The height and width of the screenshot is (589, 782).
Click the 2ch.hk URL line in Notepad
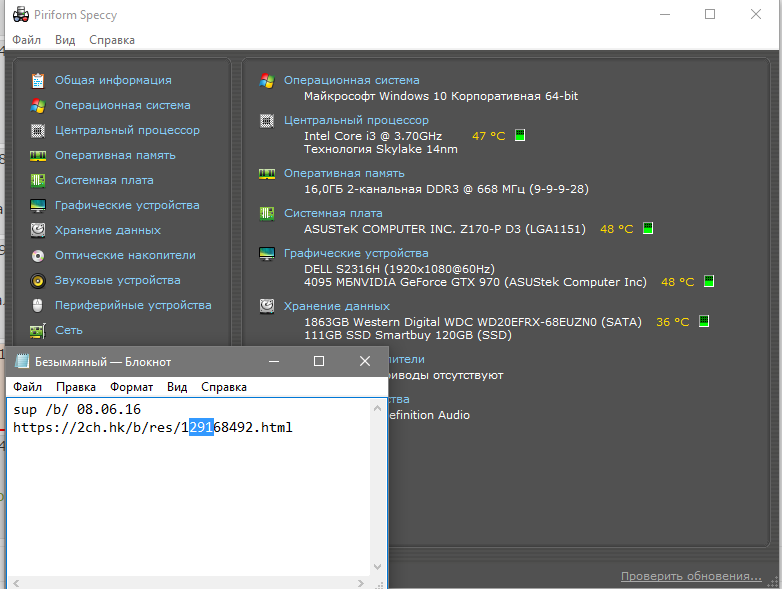pyautogui.click(x=153, y=427)
